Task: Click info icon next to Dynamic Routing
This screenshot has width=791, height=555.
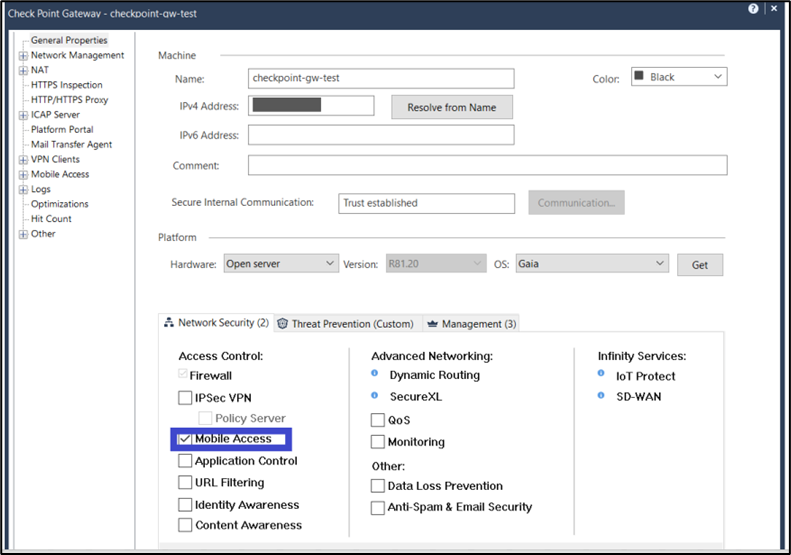Action: click(x=375, y=374)
